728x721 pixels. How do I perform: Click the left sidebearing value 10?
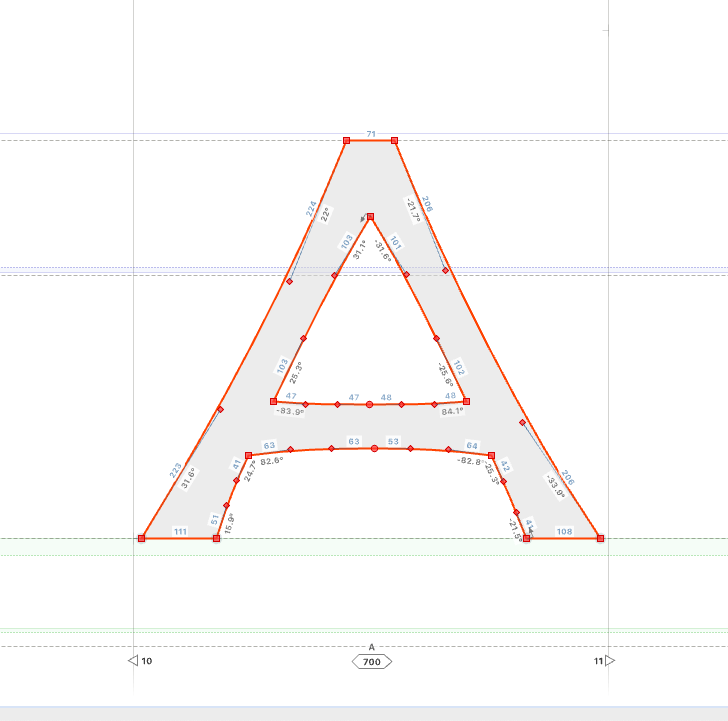coord(147,661)
